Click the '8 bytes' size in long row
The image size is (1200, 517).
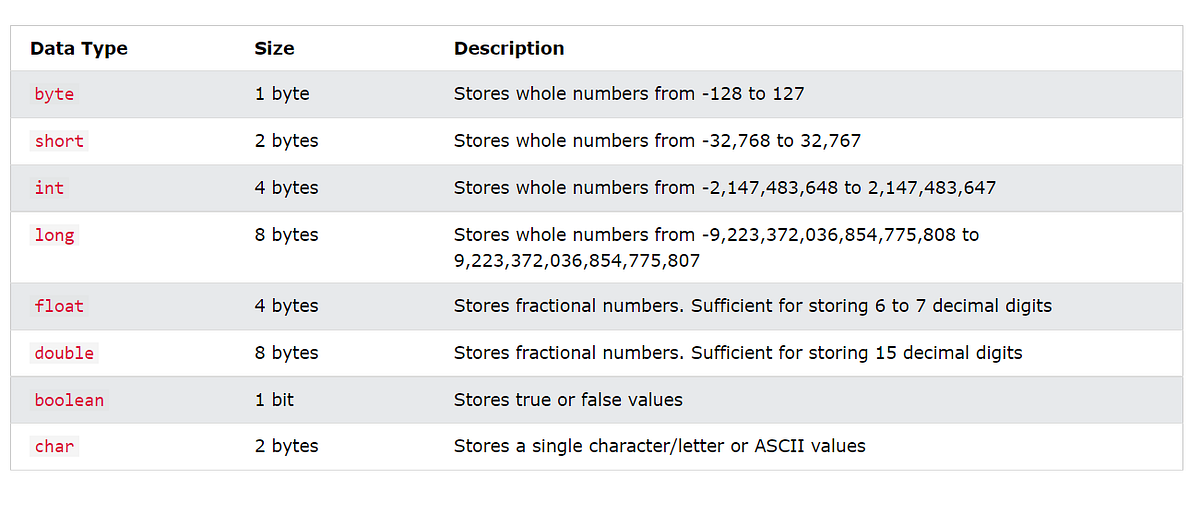[x=286, y=235]
